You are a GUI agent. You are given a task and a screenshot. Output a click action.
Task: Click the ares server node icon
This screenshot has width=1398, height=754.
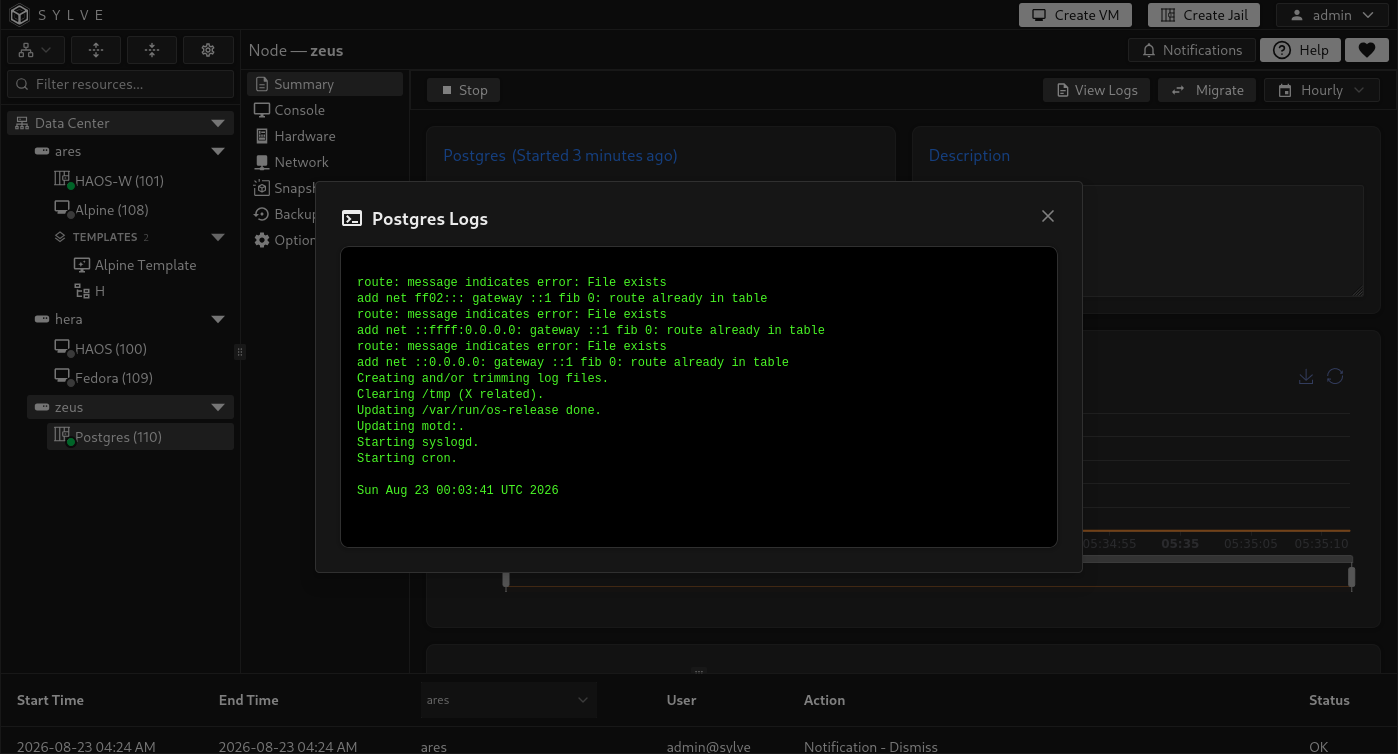tap(42, 152)
